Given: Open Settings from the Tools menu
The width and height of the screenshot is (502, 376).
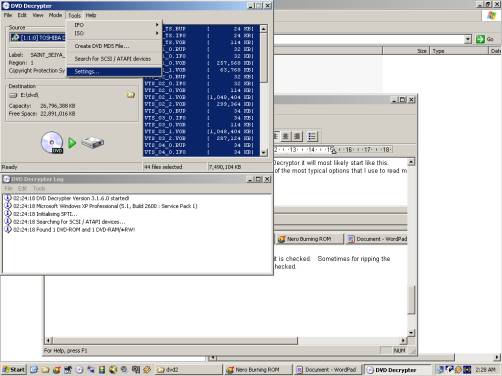Looking at the screenshot, I should pos(114,72).
